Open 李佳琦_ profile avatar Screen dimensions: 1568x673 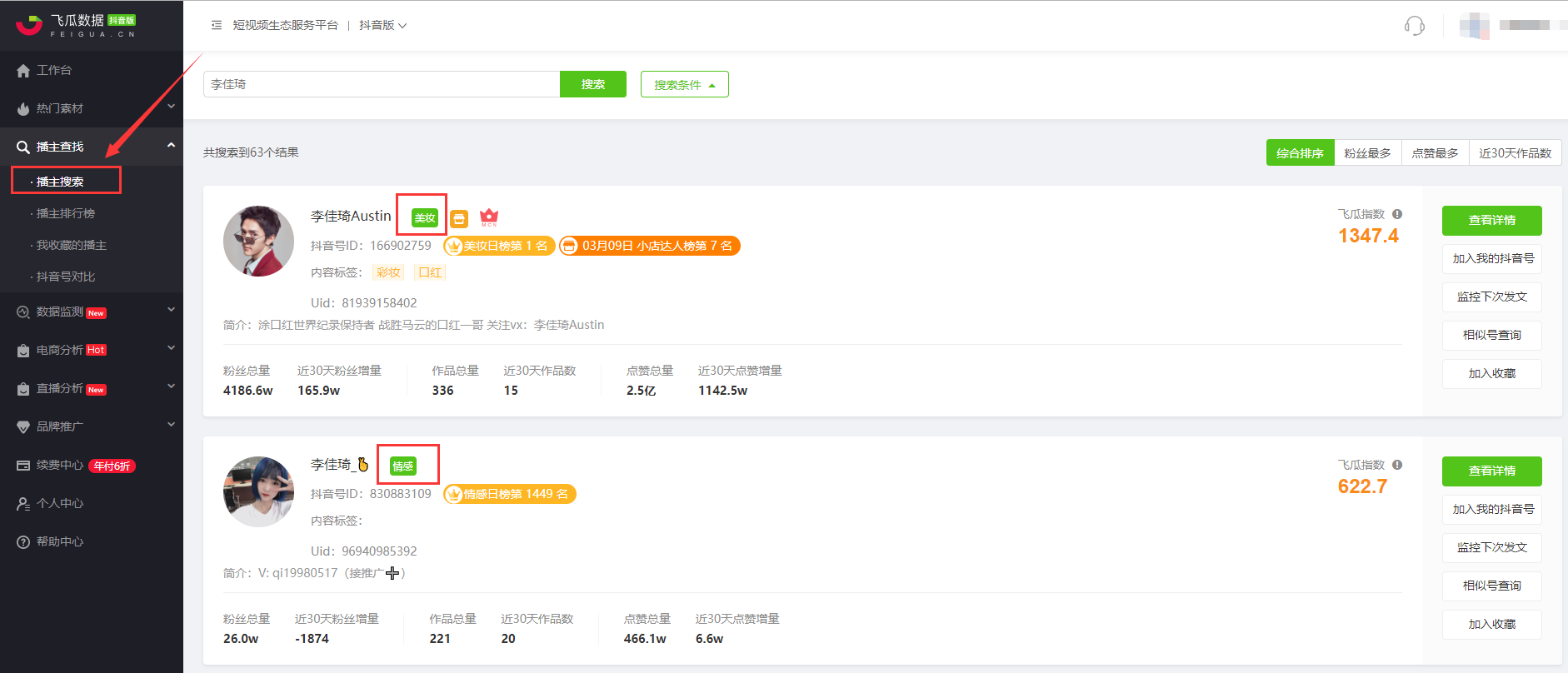click(x=258, y=491)
